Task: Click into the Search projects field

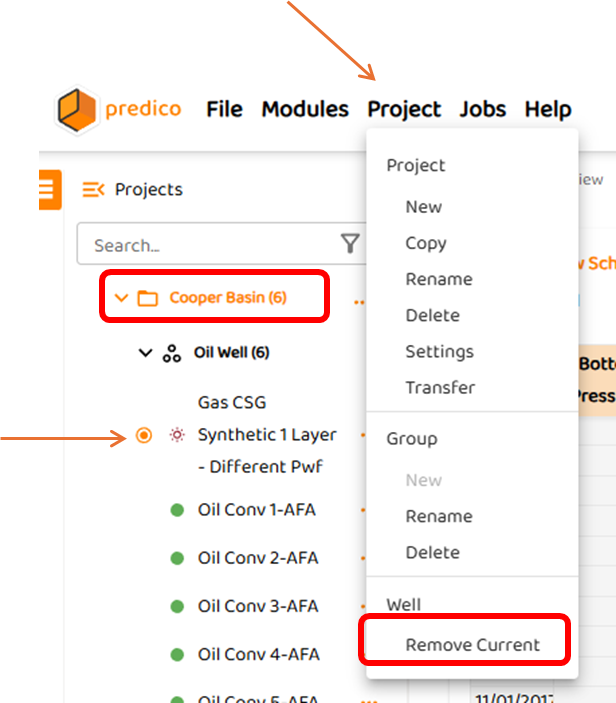Action: pyautogui.click(x=210, y=245)
